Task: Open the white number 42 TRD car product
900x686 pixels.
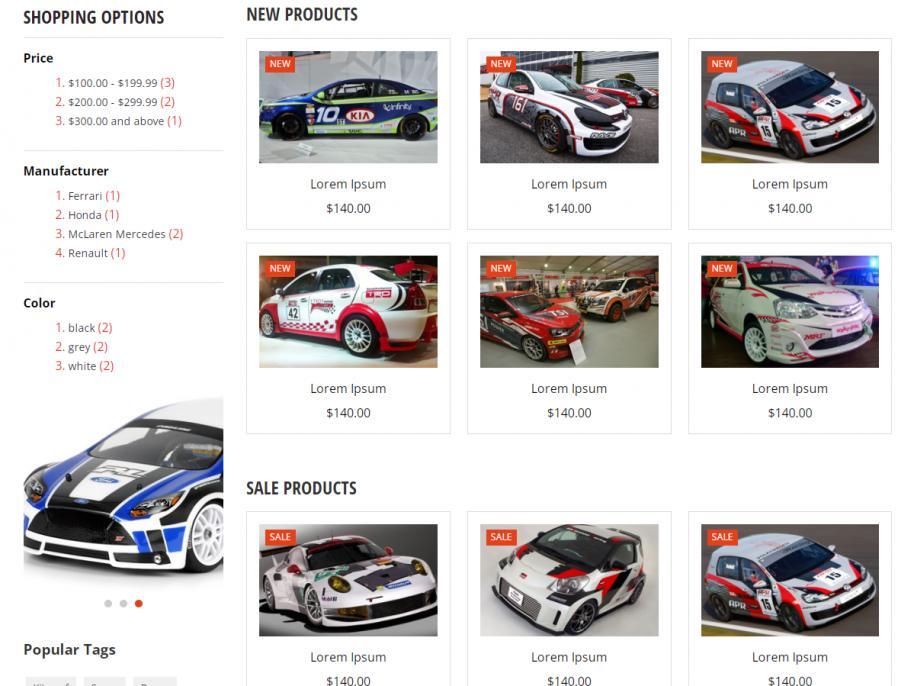Action: click(348, 312)
